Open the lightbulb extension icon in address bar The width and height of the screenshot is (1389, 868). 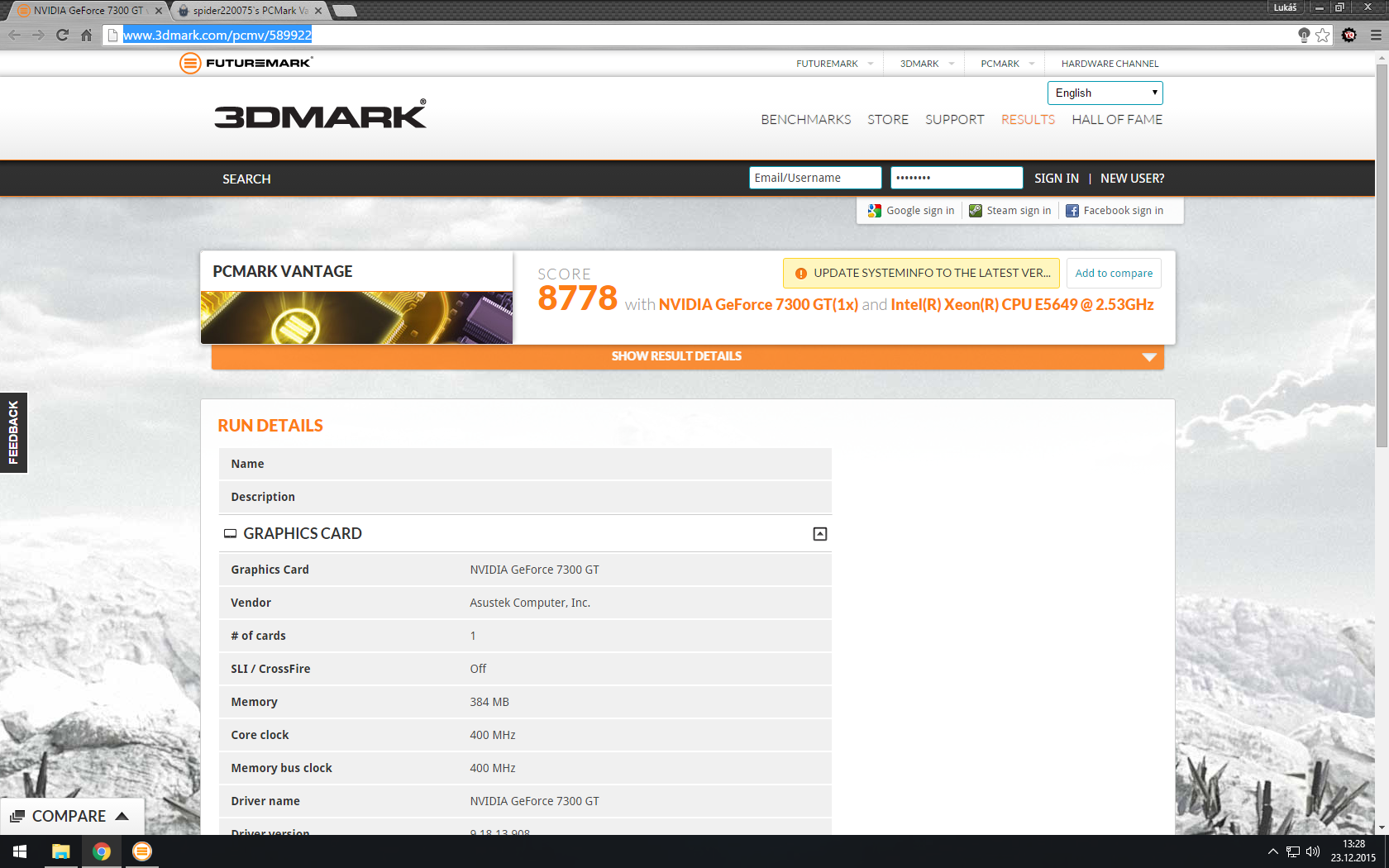pyautogui.click(x=1304, y=35)
